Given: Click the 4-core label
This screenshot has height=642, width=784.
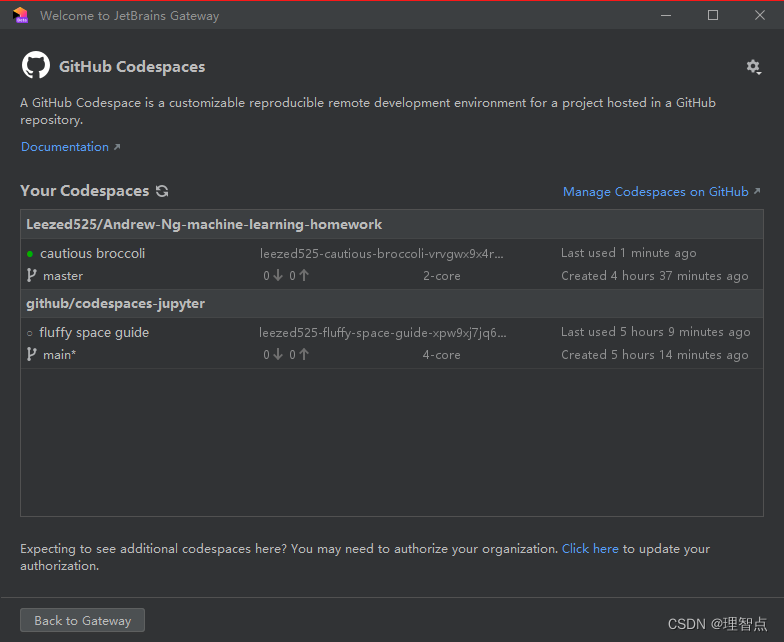Looking at the screenshot, I should point(442,354).
